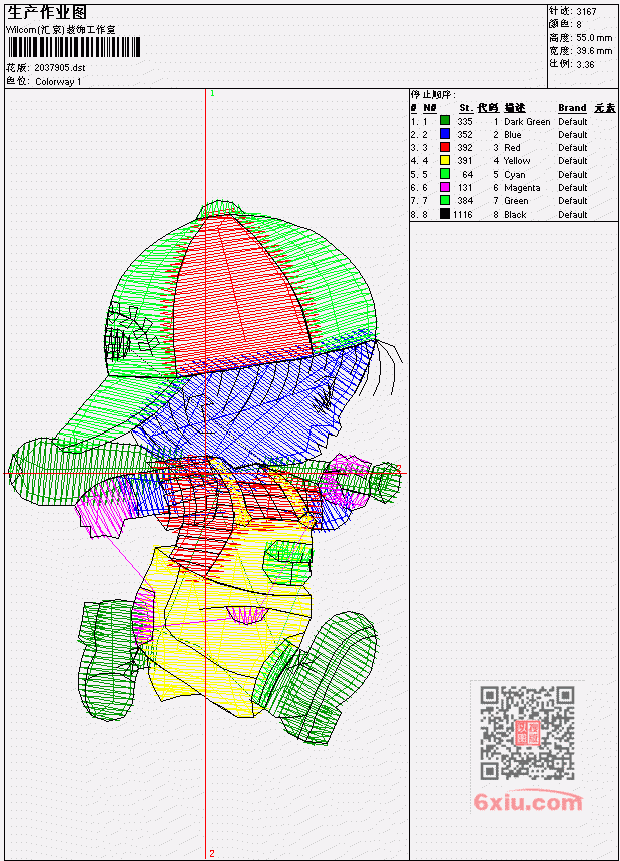Select the 'Dark Green' description text

pos(527,121)
